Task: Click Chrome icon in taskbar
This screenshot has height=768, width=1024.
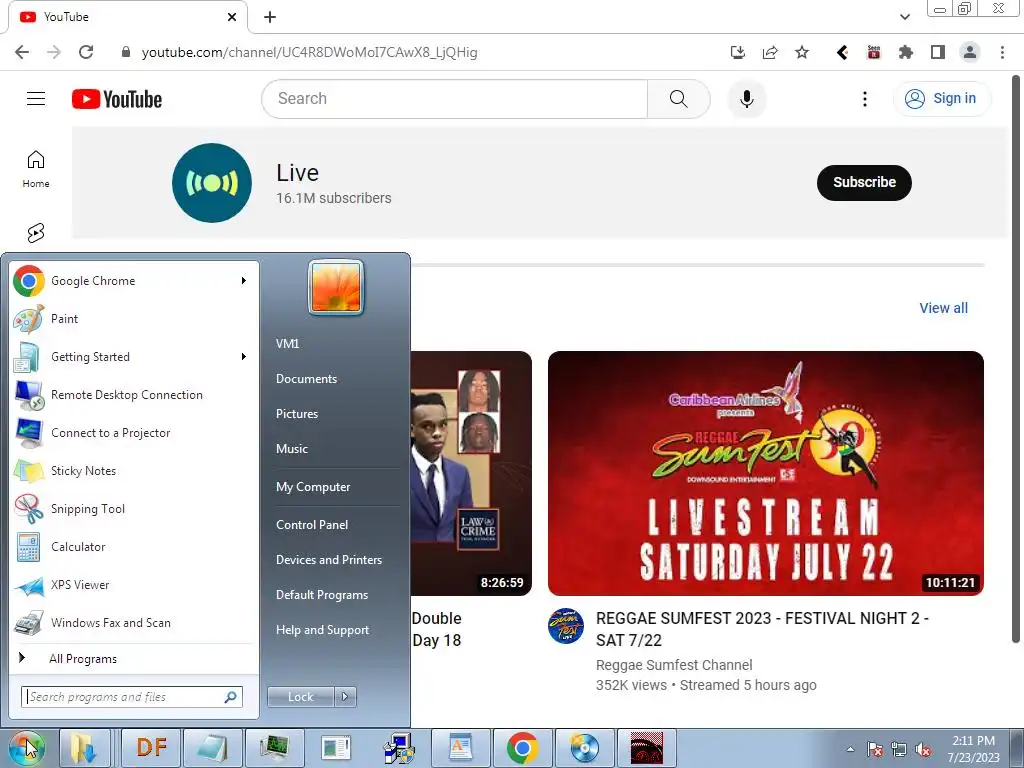Action: click(x=522, y=748)
